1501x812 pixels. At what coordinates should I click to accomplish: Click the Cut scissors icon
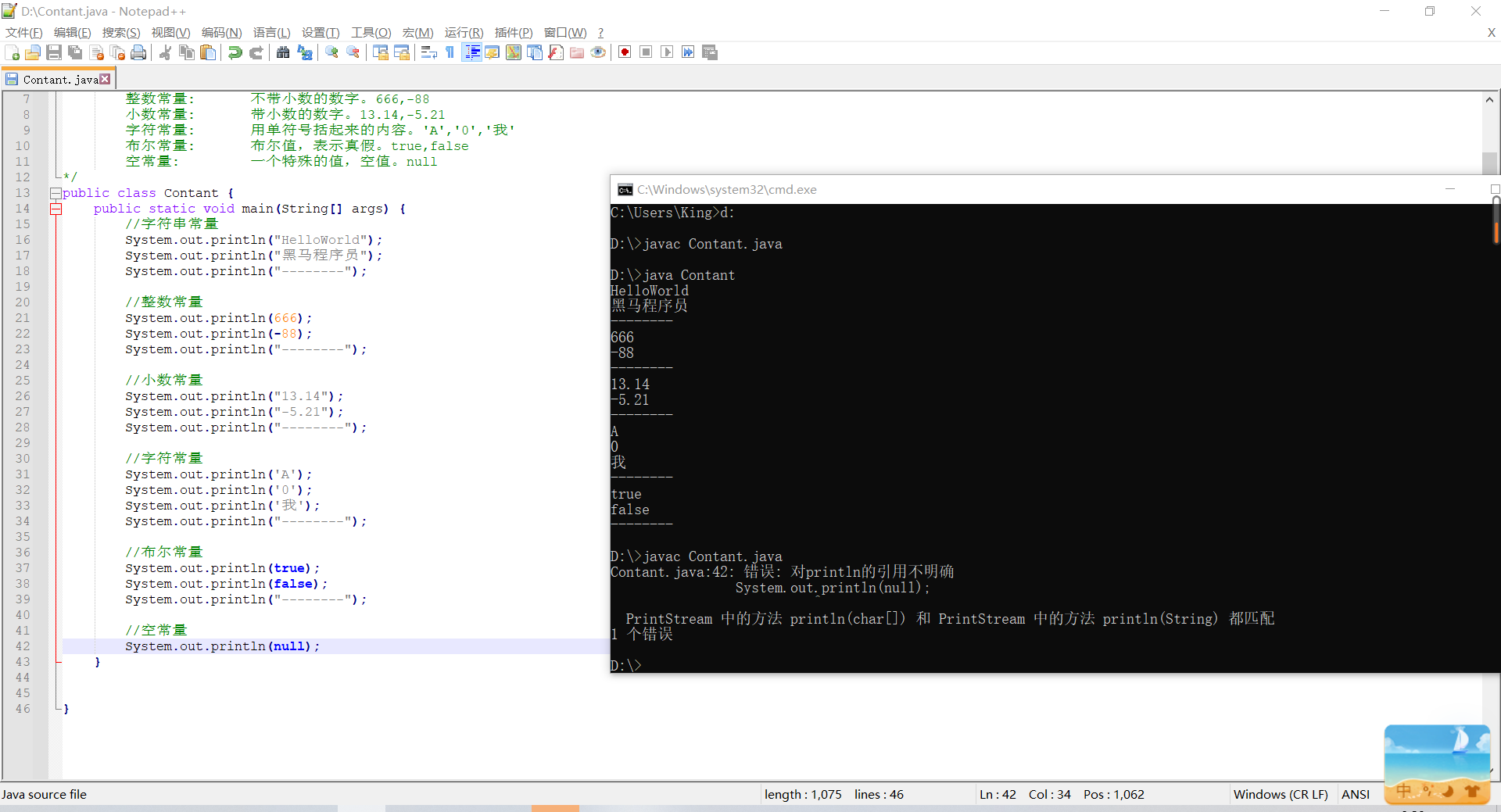165,52
